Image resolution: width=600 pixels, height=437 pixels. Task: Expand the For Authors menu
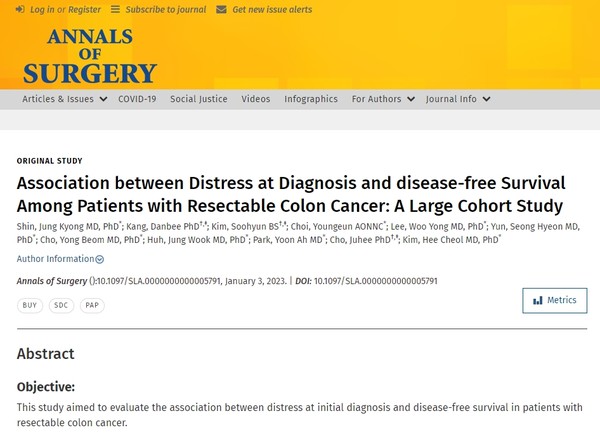[383, 99]
